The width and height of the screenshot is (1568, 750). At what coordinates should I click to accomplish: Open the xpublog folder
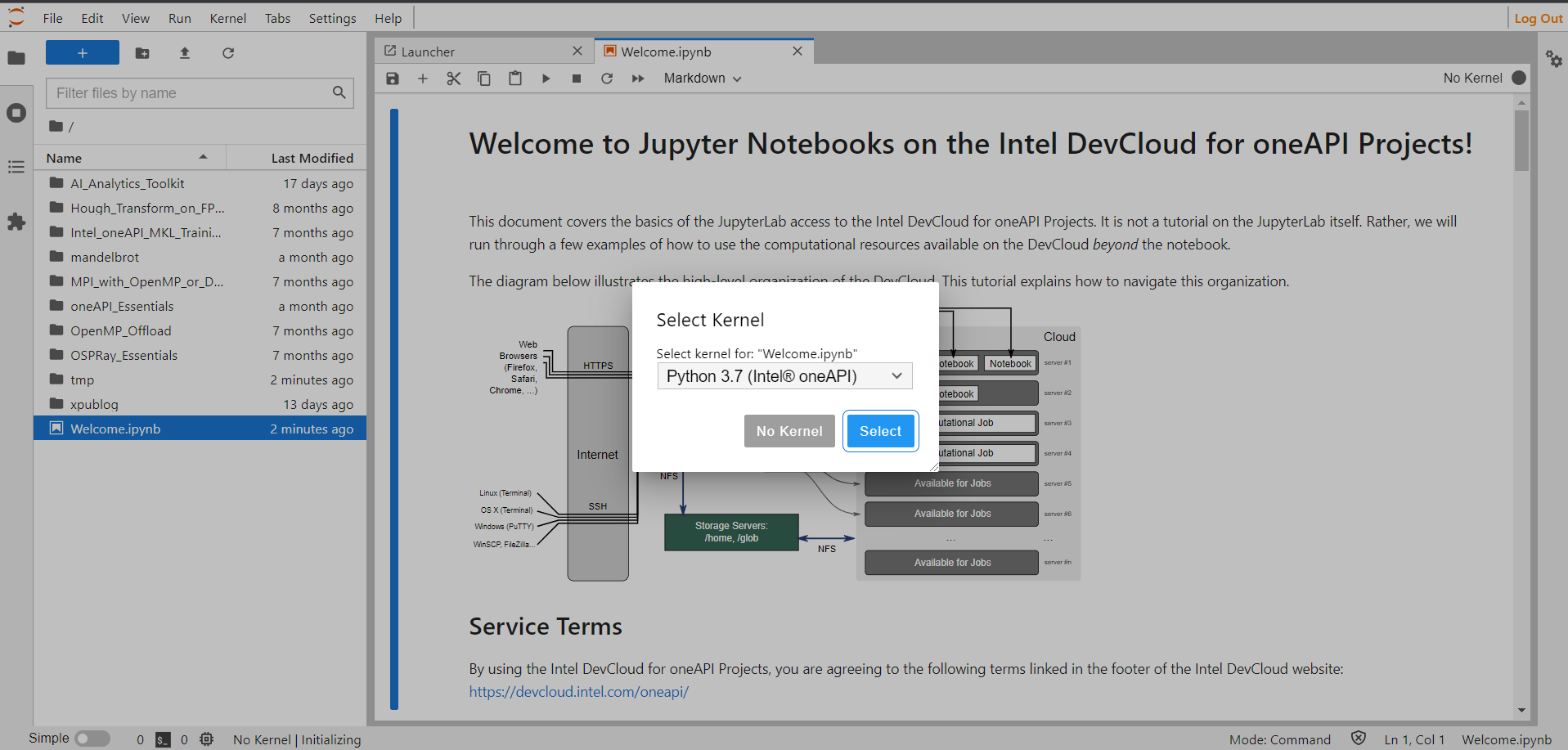click(x=200, y=404)
